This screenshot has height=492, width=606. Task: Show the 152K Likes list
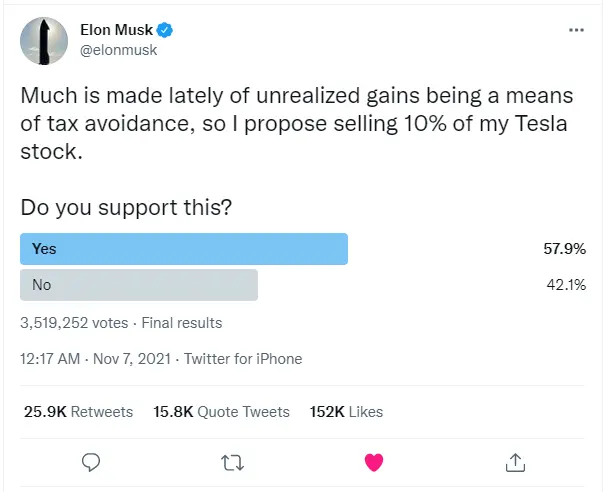[346, 412]
